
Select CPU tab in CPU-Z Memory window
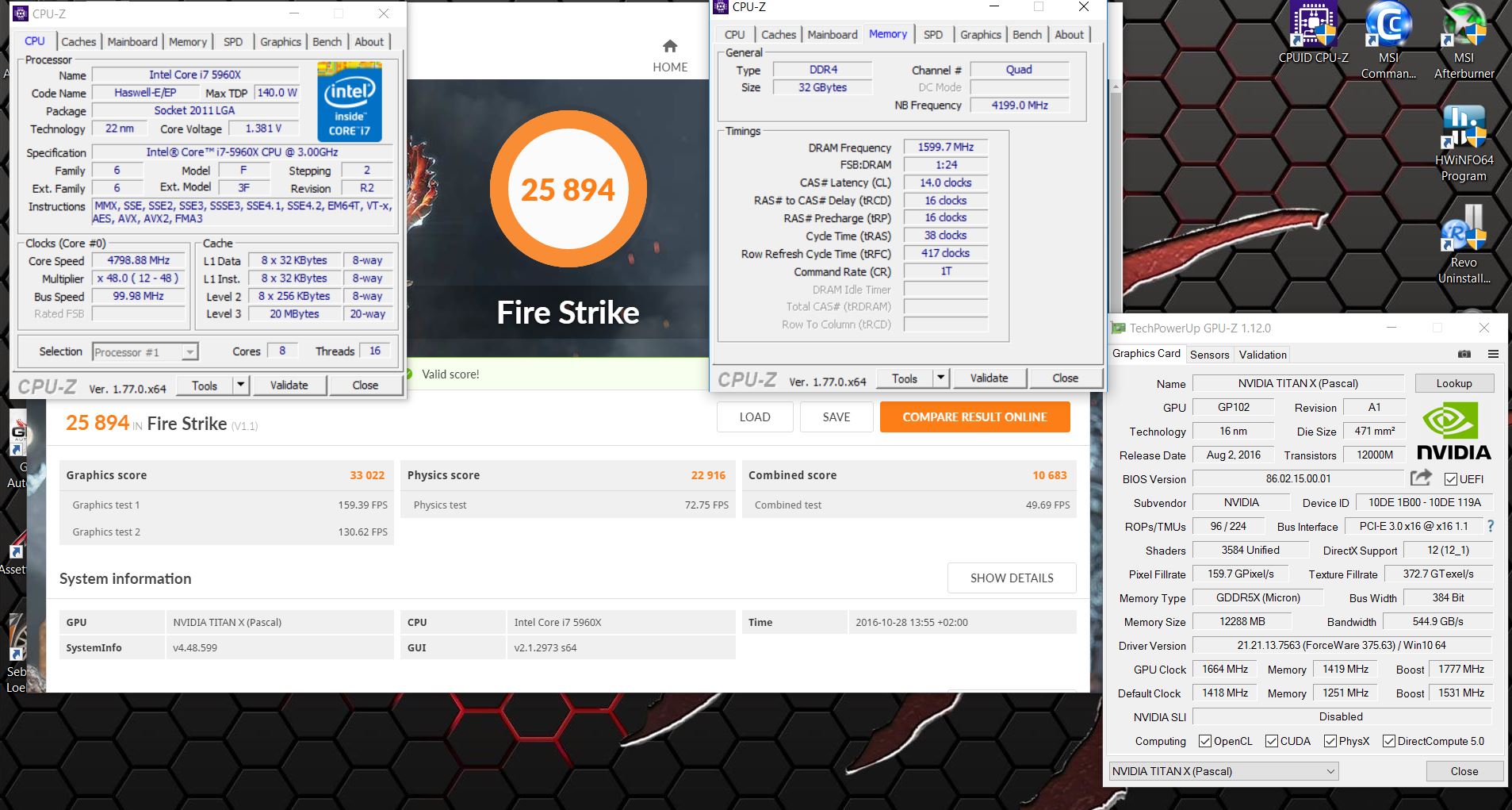click(735, 34)
